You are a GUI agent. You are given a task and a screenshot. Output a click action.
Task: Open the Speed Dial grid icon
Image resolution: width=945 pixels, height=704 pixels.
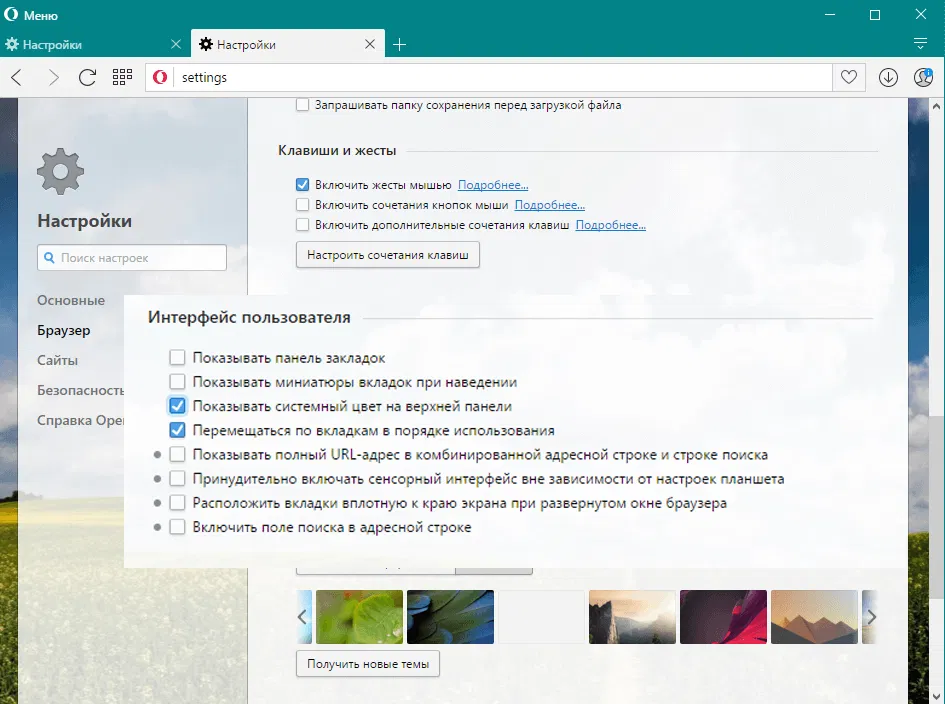122,77
